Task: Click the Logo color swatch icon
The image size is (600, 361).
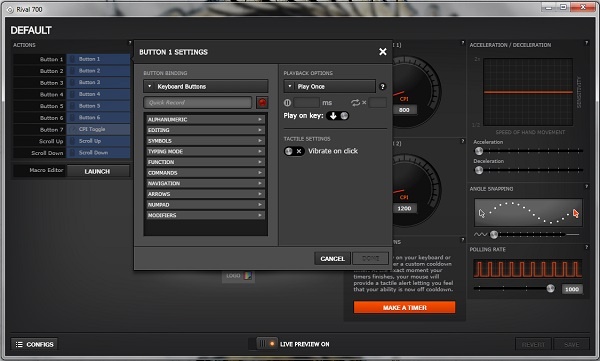Action: [248, 275]
